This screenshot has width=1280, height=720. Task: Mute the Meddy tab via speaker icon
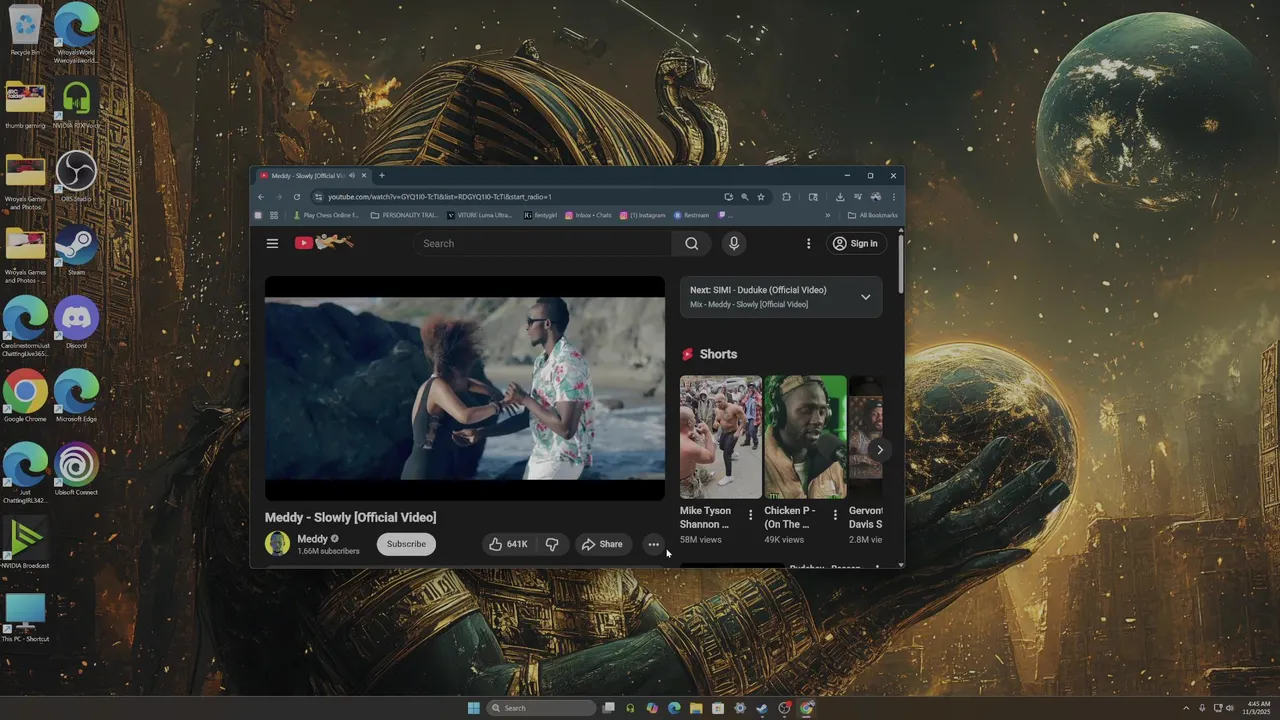(352, 175)
